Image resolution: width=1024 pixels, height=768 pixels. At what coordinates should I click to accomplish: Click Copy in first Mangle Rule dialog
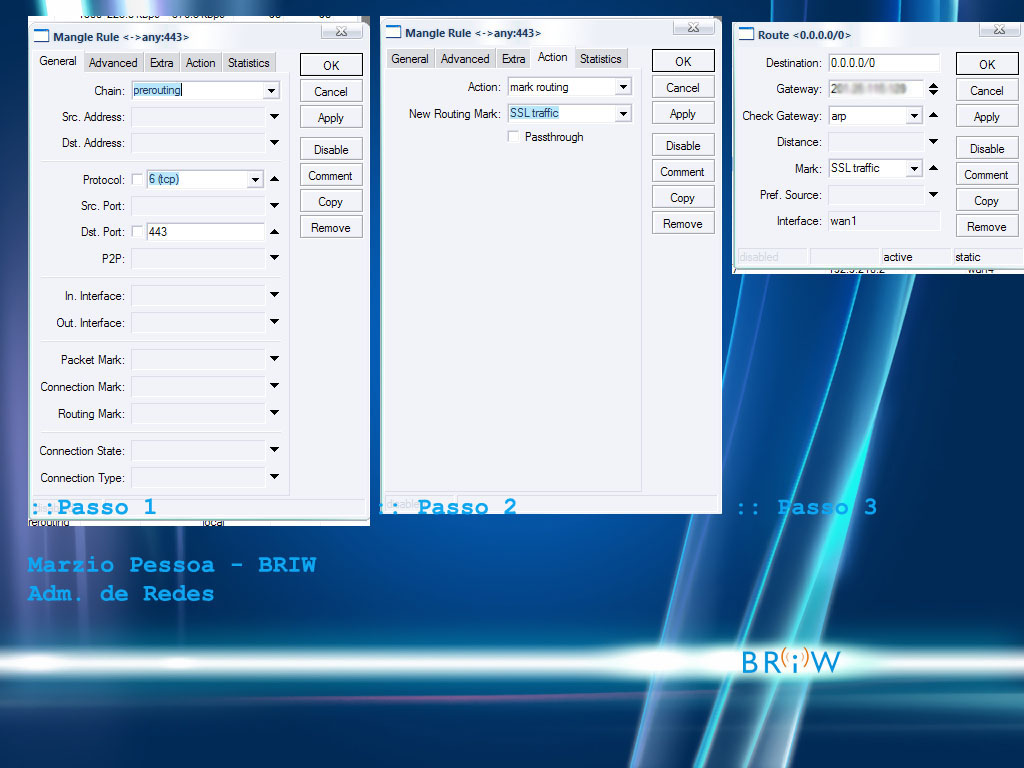coord(331,202)
